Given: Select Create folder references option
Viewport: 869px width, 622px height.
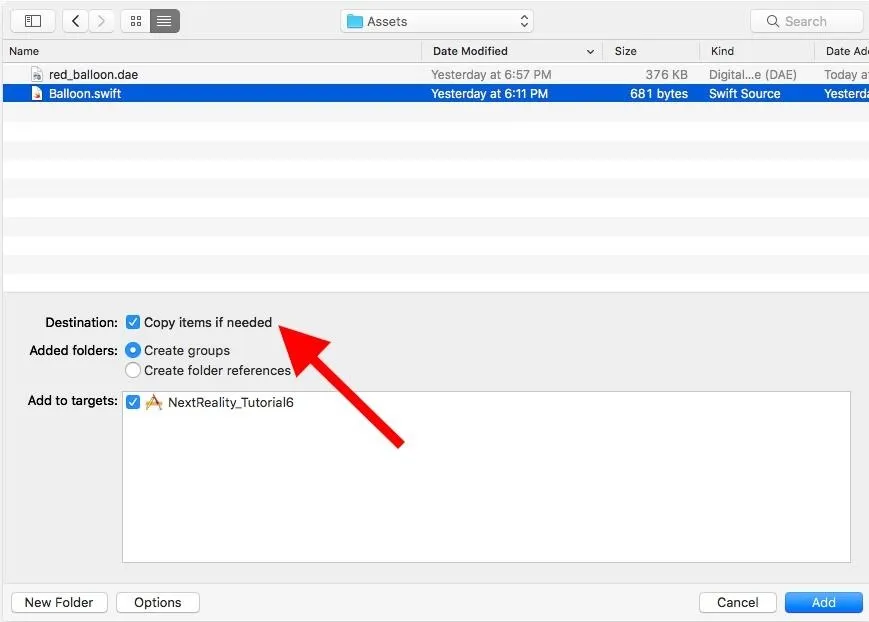Looking at the screenshot, I should [133, 370].
